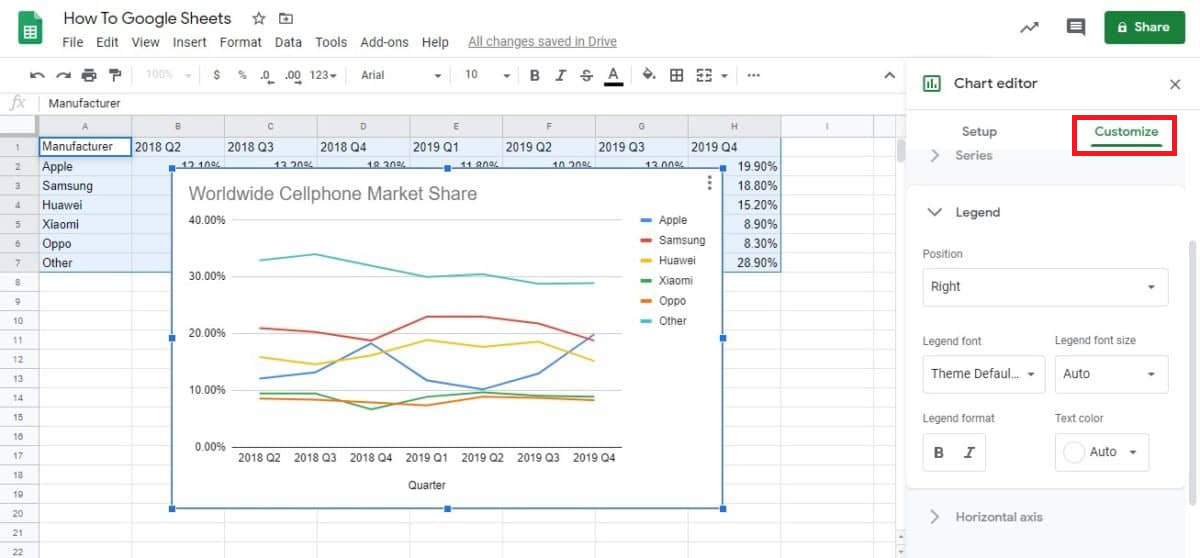Open the comments history icon
The width and height of the screenshot is (1200, 558).
pyautogui.click(x=1076, y=28)
